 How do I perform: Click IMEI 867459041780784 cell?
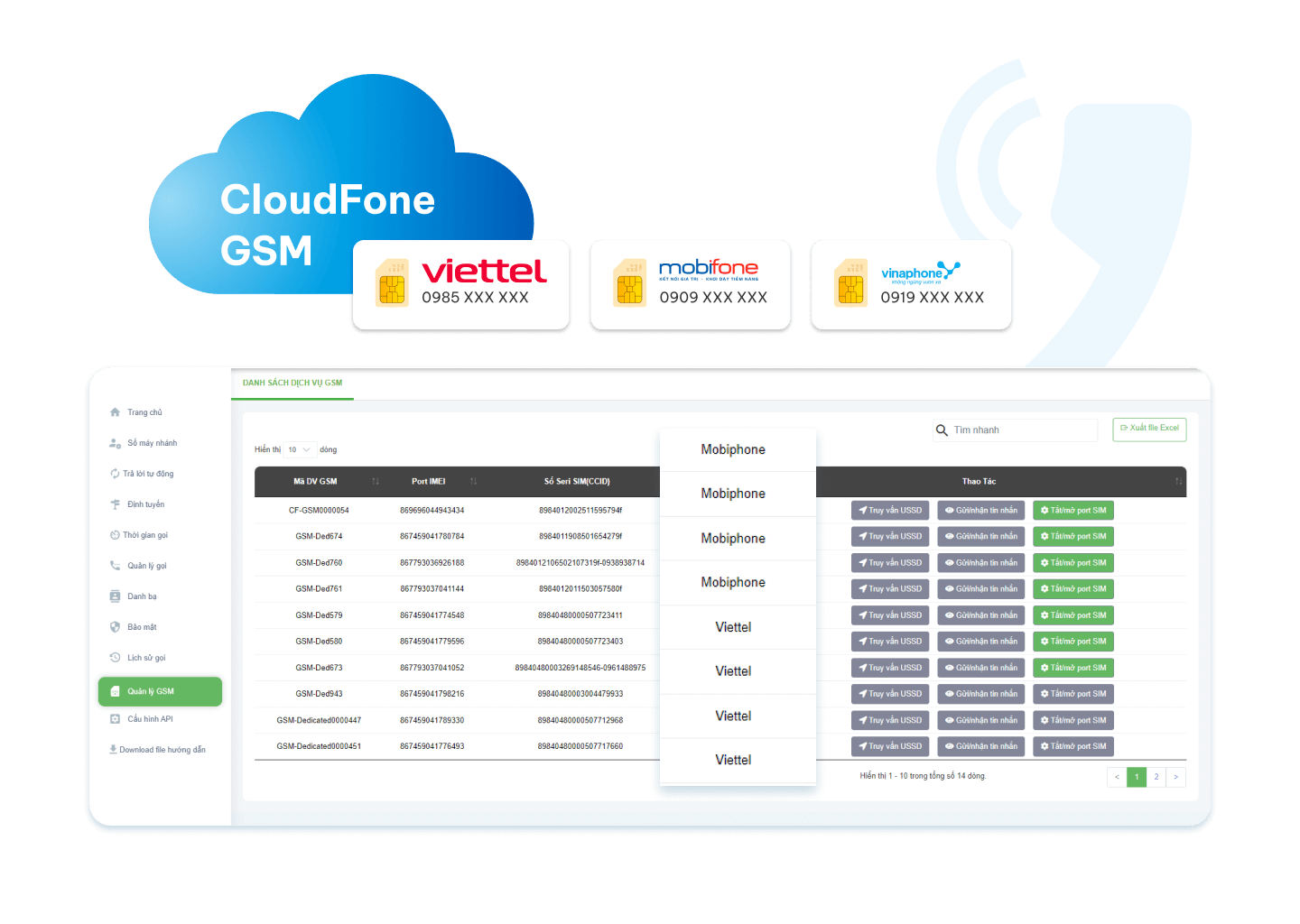[x=432, y=537]
